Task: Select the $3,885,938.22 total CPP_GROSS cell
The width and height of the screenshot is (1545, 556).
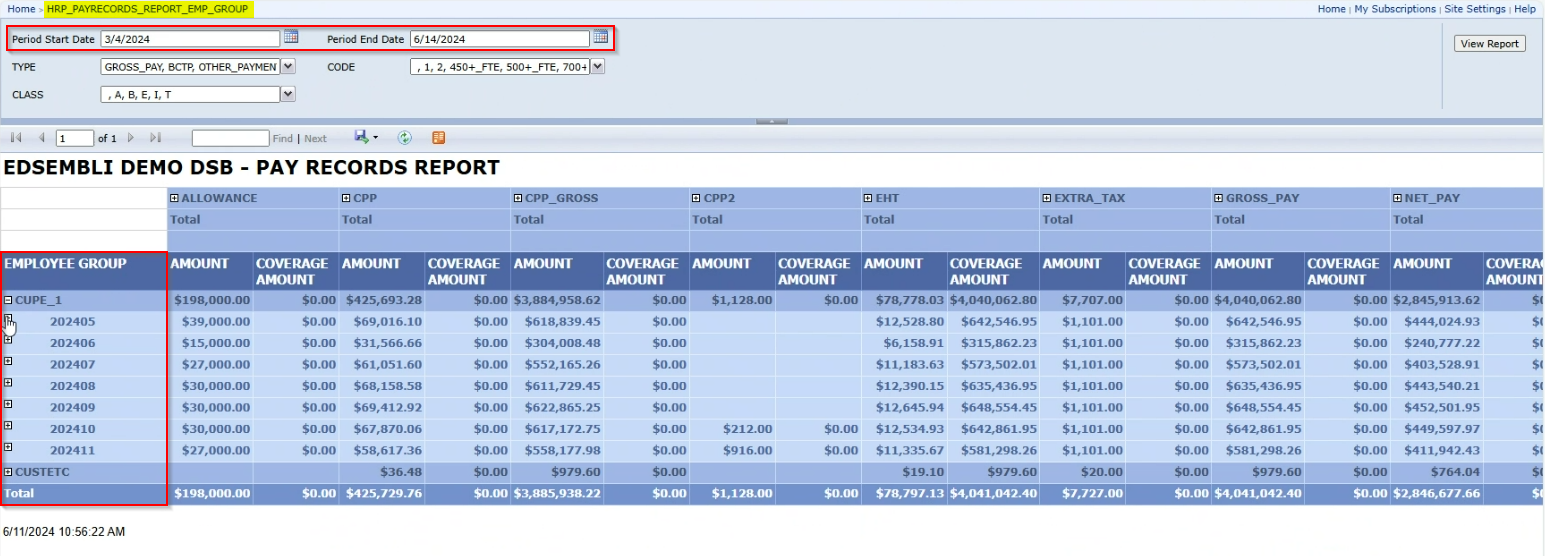Action: [557, 493]
